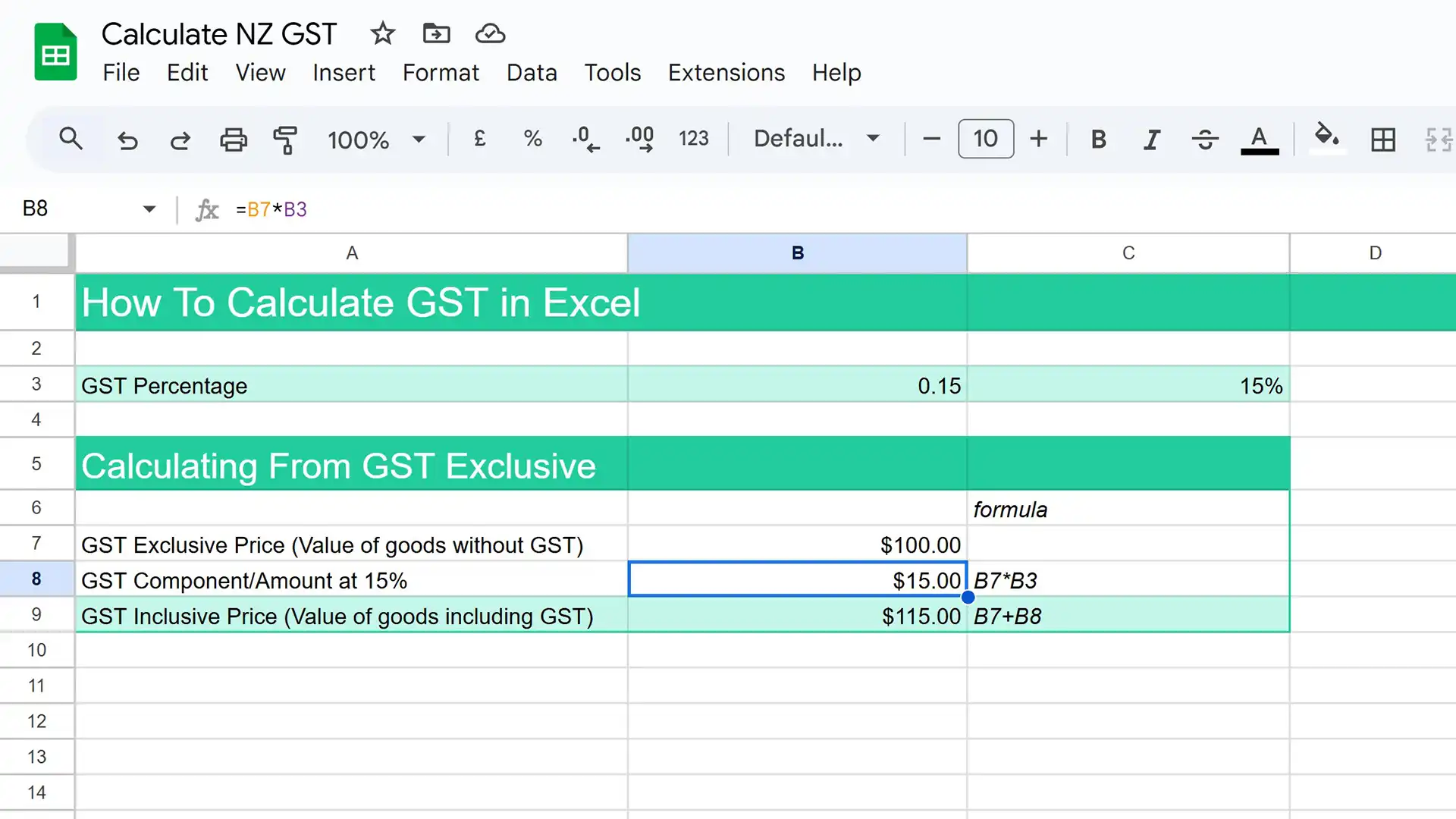Open the Google Sheets home icon
Screen dimensions: 1456x819
coord(55,52)
